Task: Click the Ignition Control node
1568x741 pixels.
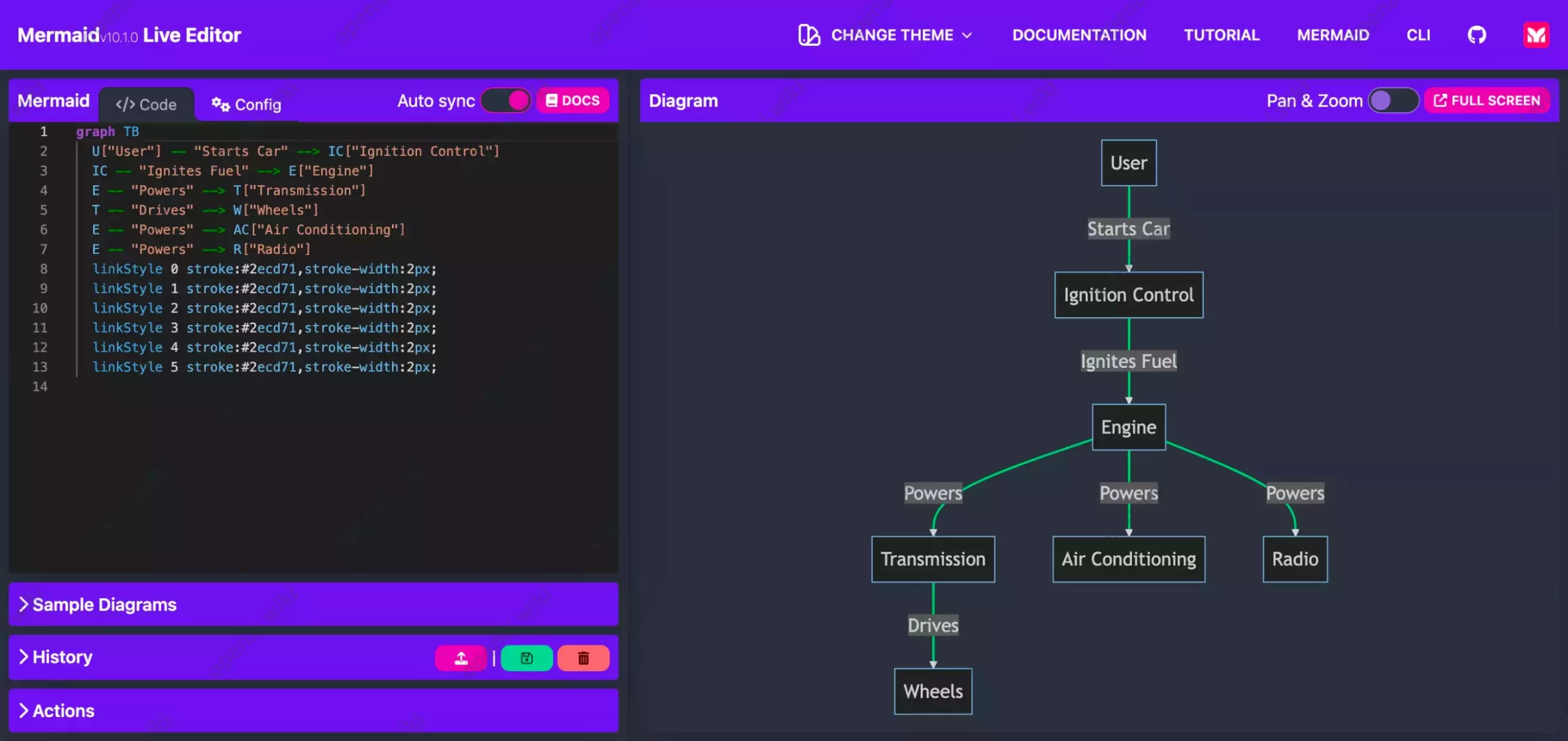Action: tap(1128, 295)
